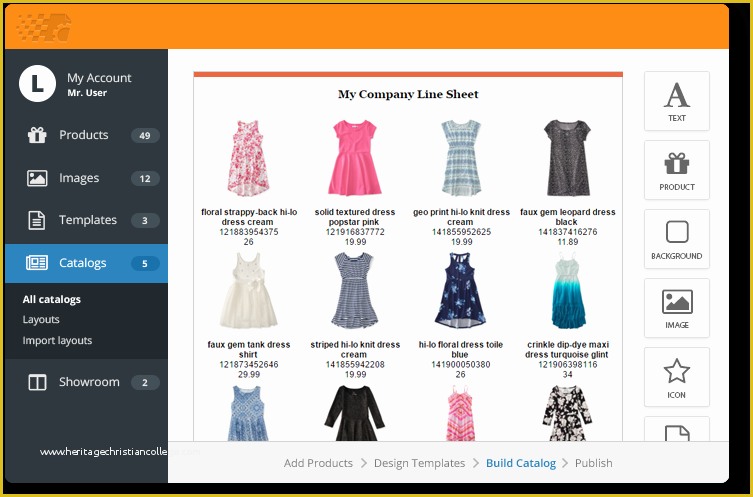The width and height of the screenshot is (753, 497).
Task: Open the Images menu item
Action: coord(86,178)
